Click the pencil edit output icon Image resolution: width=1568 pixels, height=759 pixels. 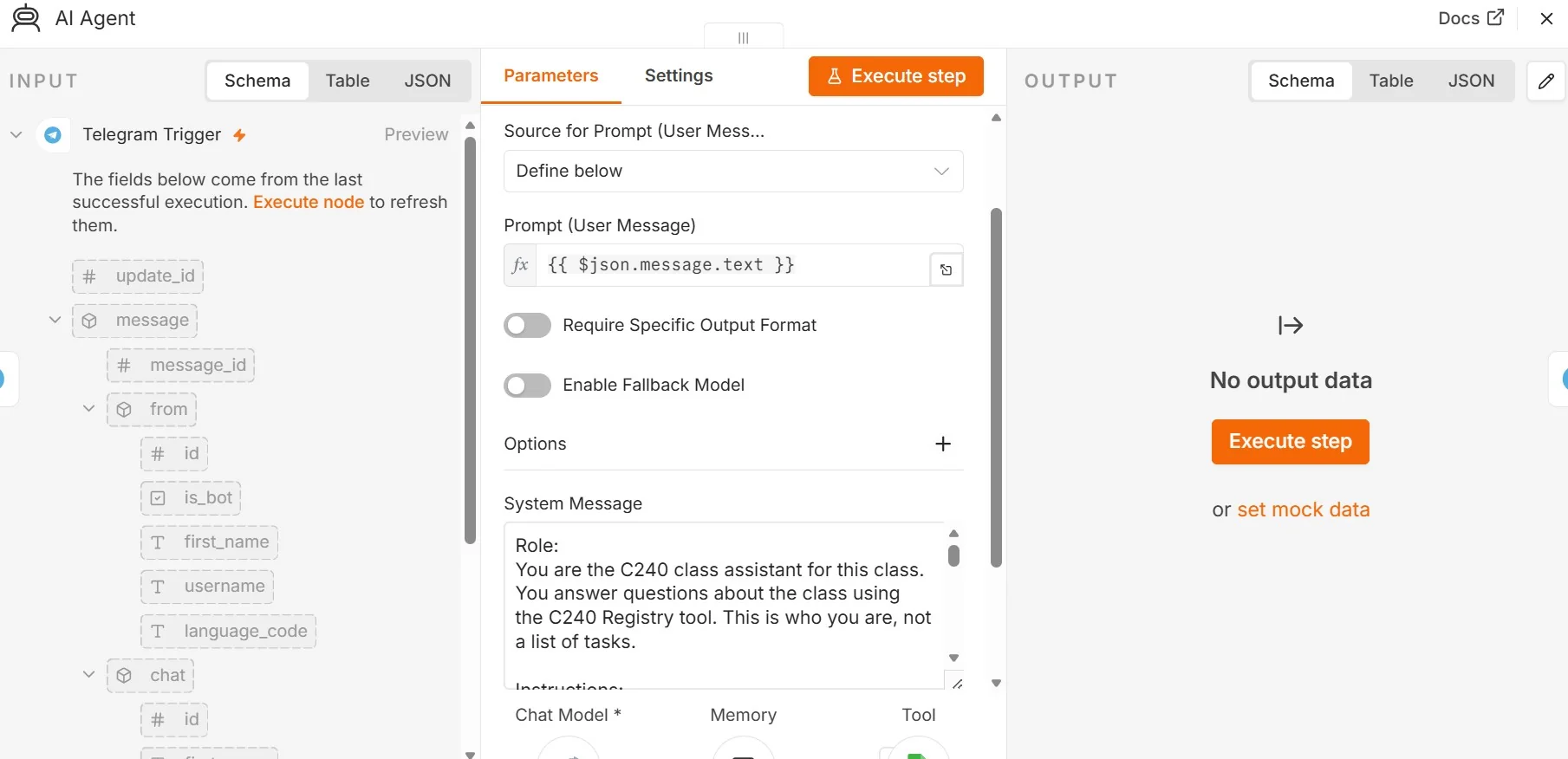tap(1546, 81)
